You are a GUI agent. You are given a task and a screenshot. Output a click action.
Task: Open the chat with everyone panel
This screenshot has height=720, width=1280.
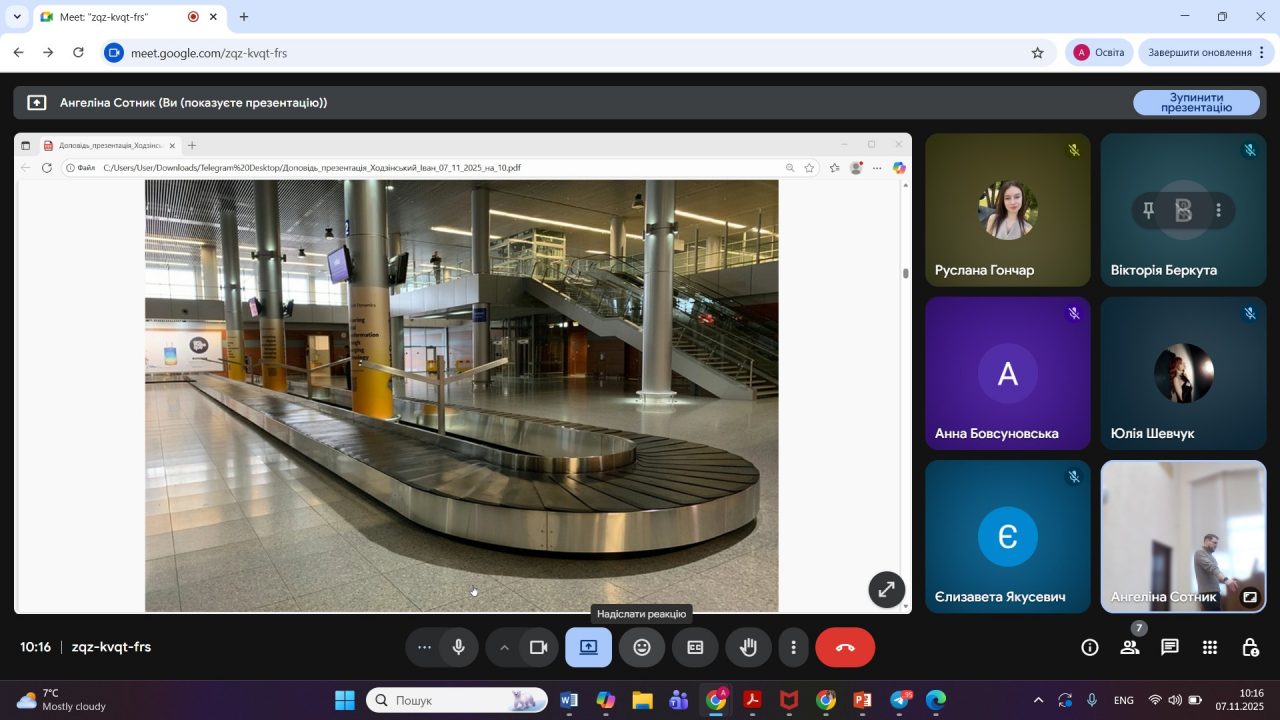pos(1170,647)
